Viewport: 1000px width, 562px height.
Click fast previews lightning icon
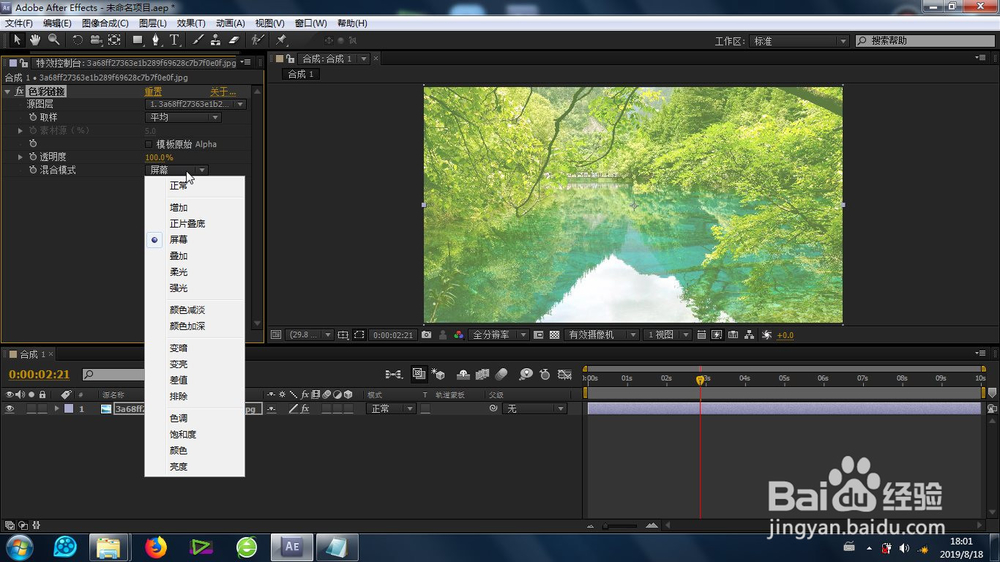[x=717, y=335]
